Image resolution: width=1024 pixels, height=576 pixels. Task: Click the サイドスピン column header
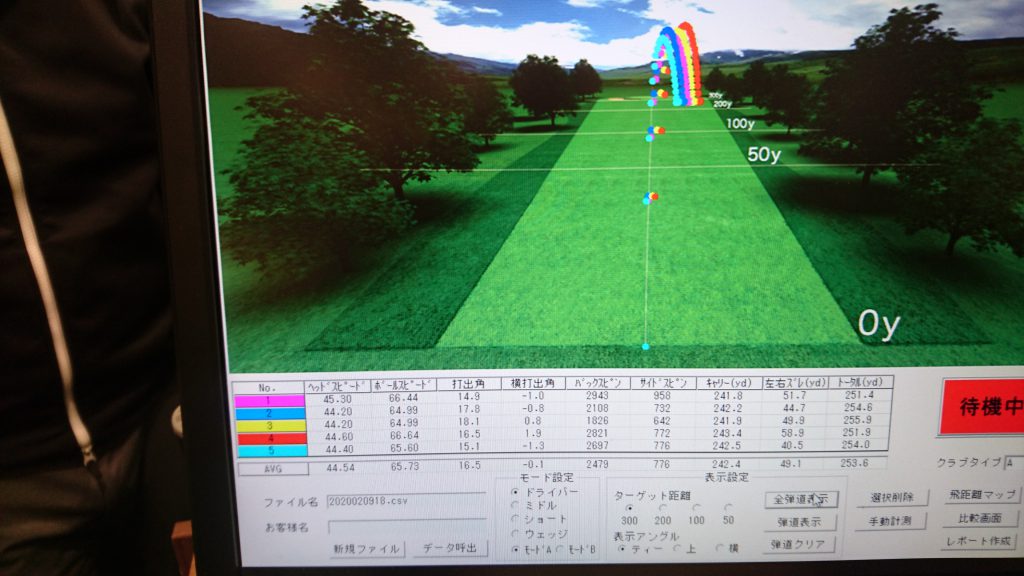pyautogui.click(x=663, y=383)
